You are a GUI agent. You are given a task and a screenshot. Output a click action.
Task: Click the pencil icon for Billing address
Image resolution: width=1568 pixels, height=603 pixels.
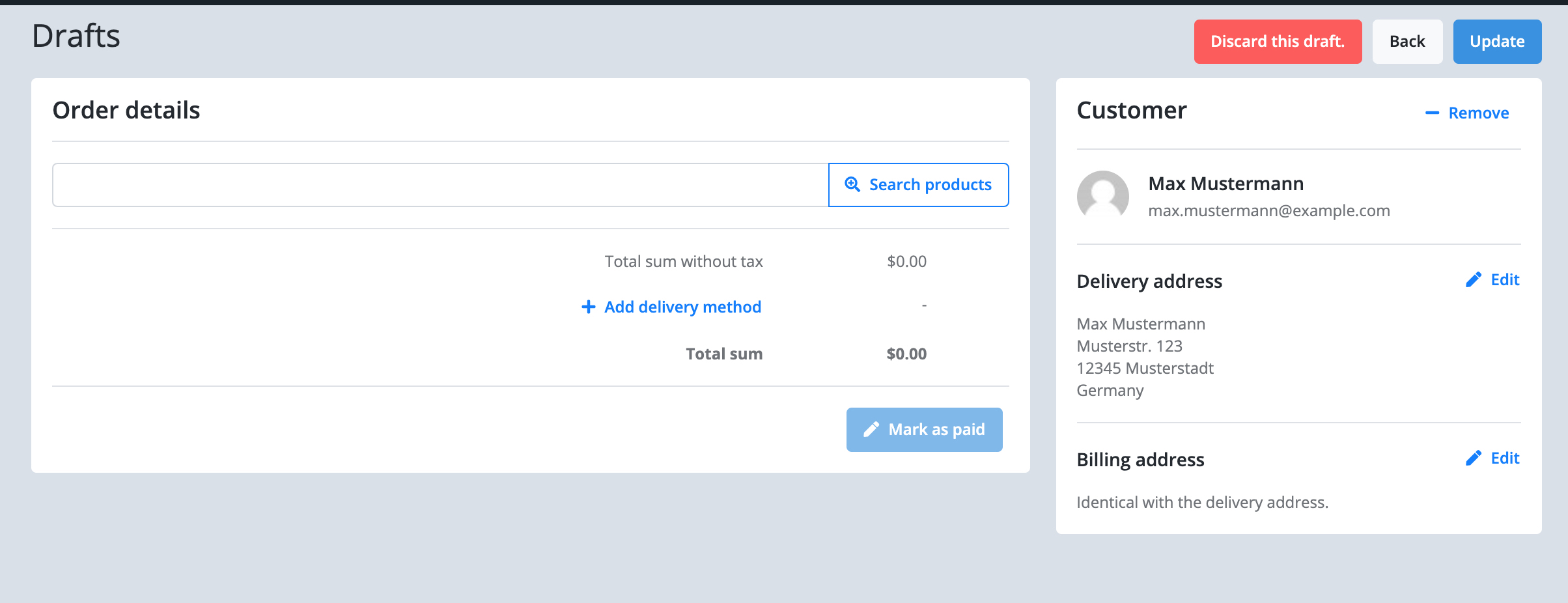point(1474,458)
